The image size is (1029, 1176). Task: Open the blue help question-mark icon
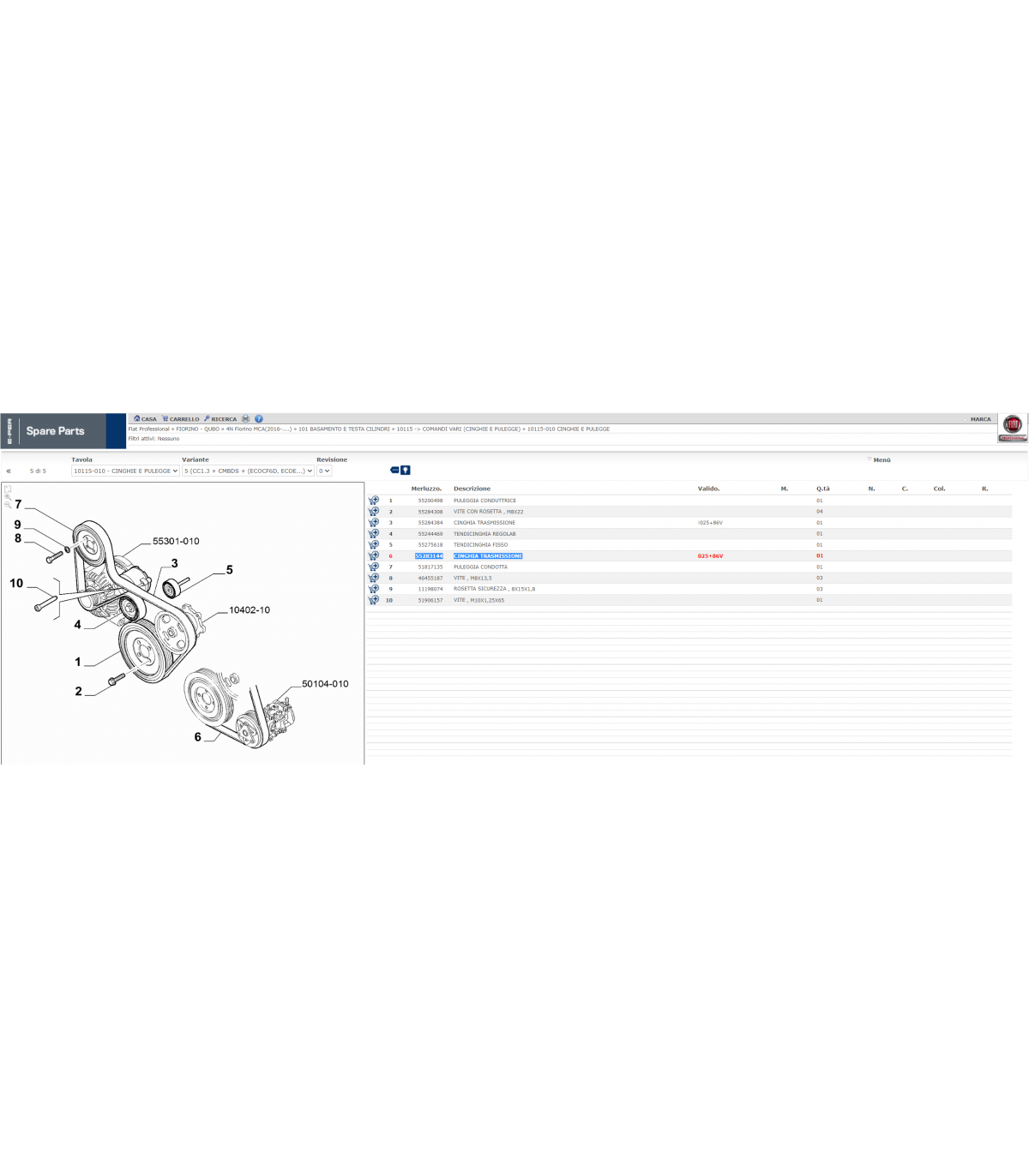(x=259, y=419)
